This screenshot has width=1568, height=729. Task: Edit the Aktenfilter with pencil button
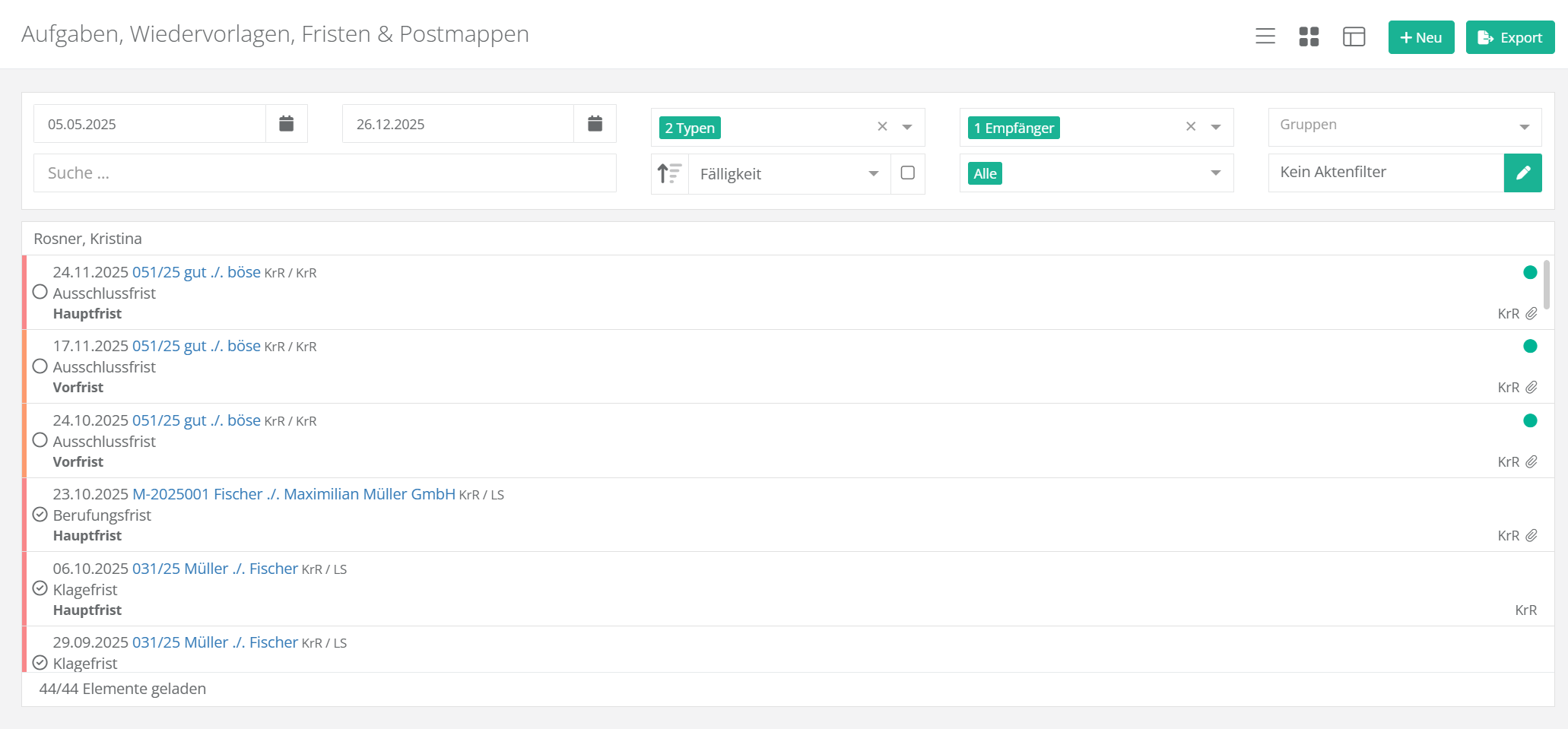[x=1522, y=173]
